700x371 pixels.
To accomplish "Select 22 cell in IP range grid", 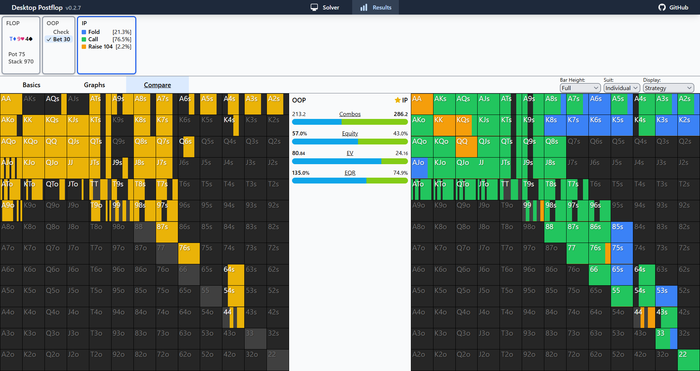I will tap(688, 360).
